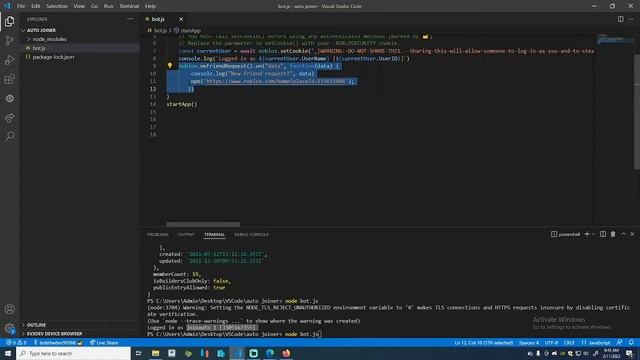Image resolution: width=640 pixels, height=360 pixels.
Task: Open the Terminal menu
Action: 129,6
